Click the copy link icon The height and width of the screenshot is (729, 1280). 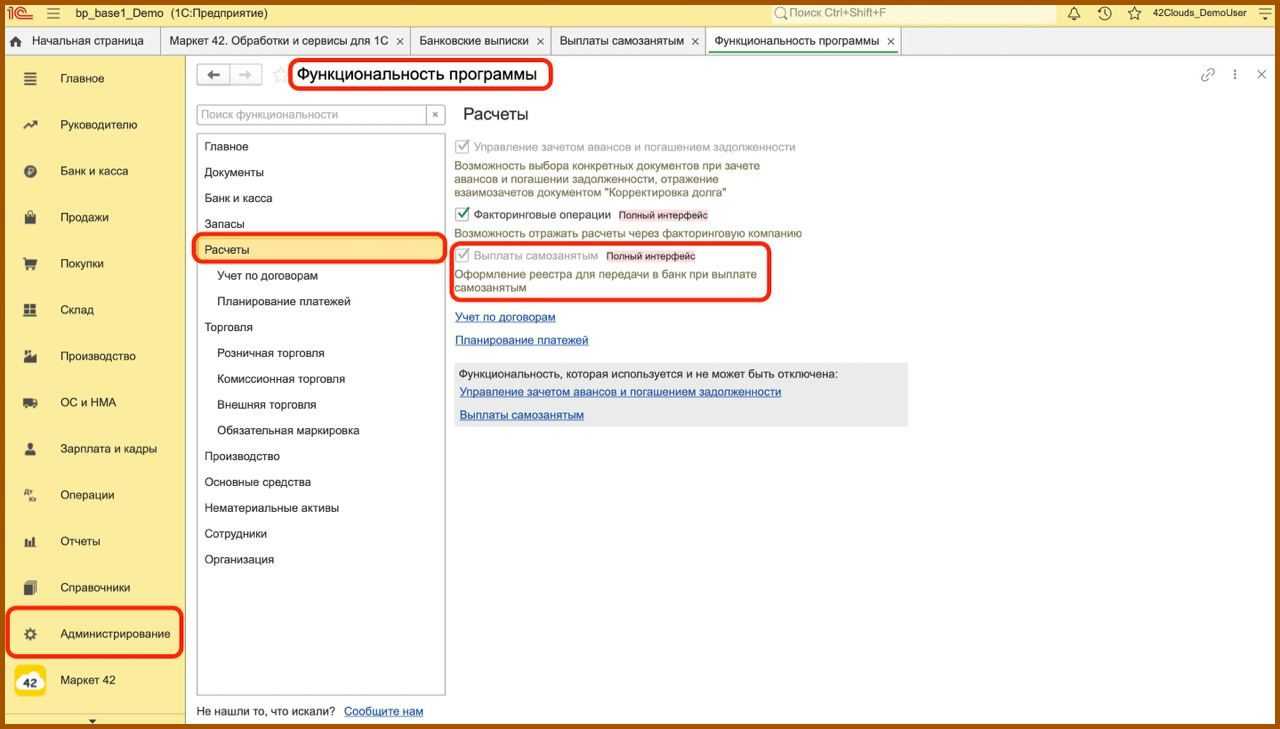pyautogui.click(x=1207, y=75)
